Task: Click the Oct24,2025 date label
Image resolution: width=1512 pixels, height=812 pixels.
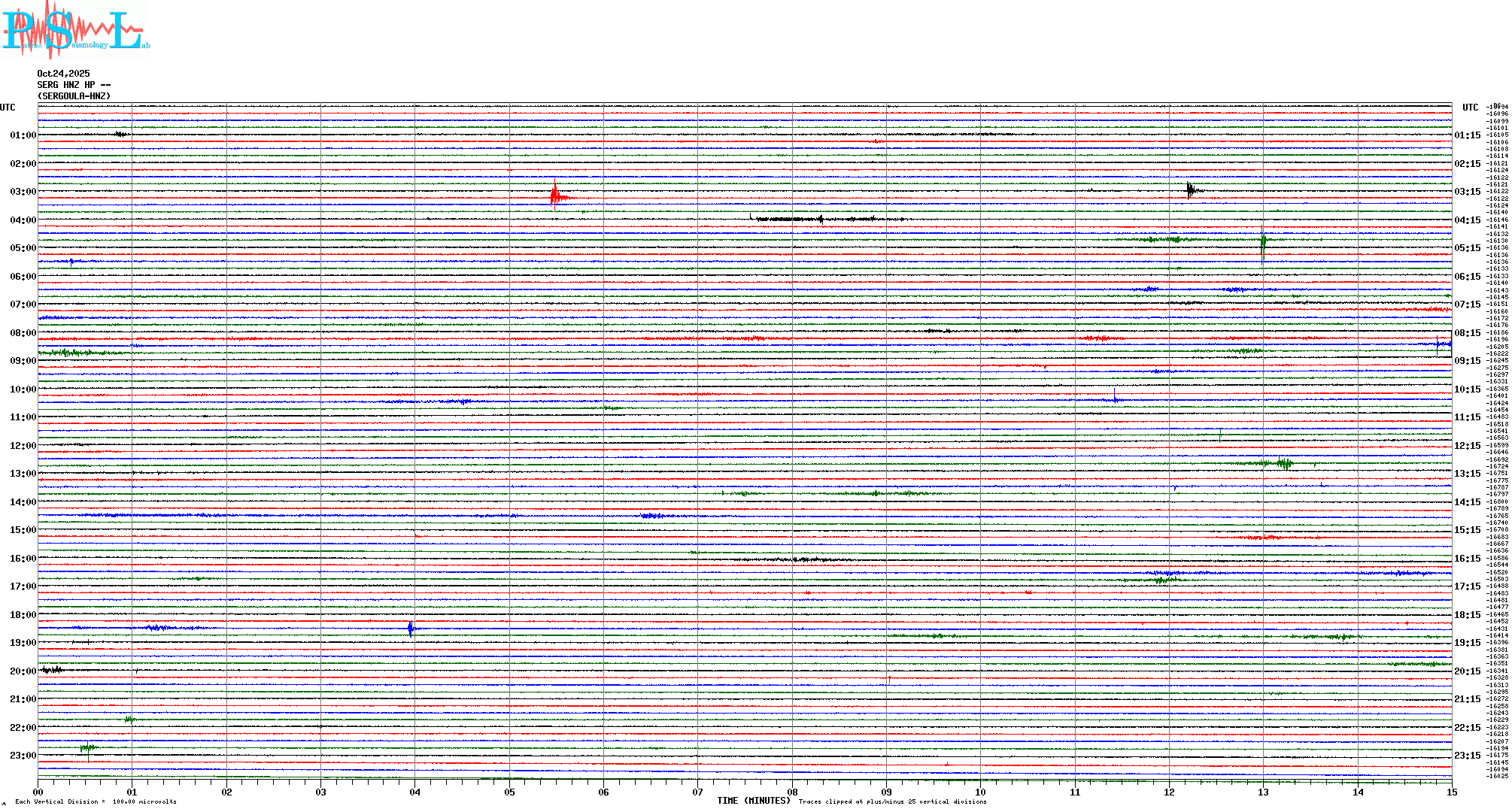Action: pos(63,74)
